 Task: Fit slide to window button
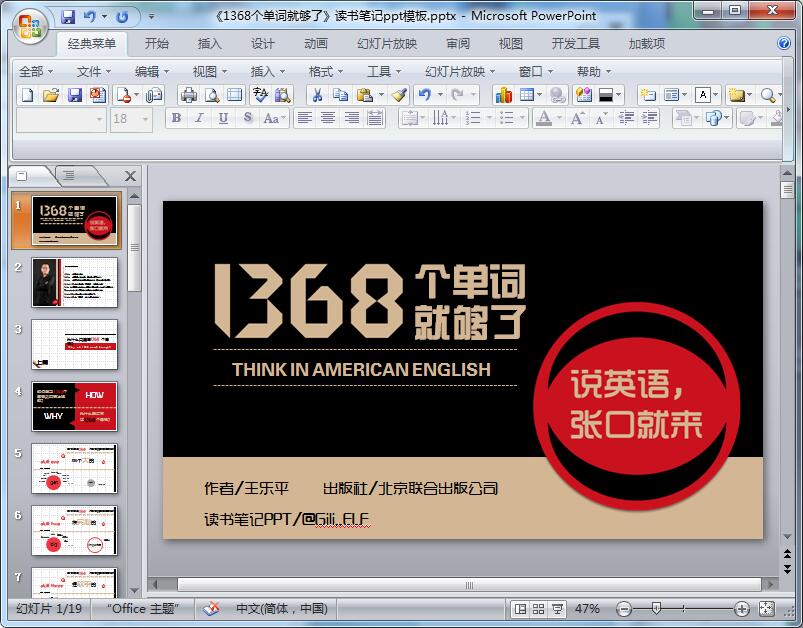(767, 609)
